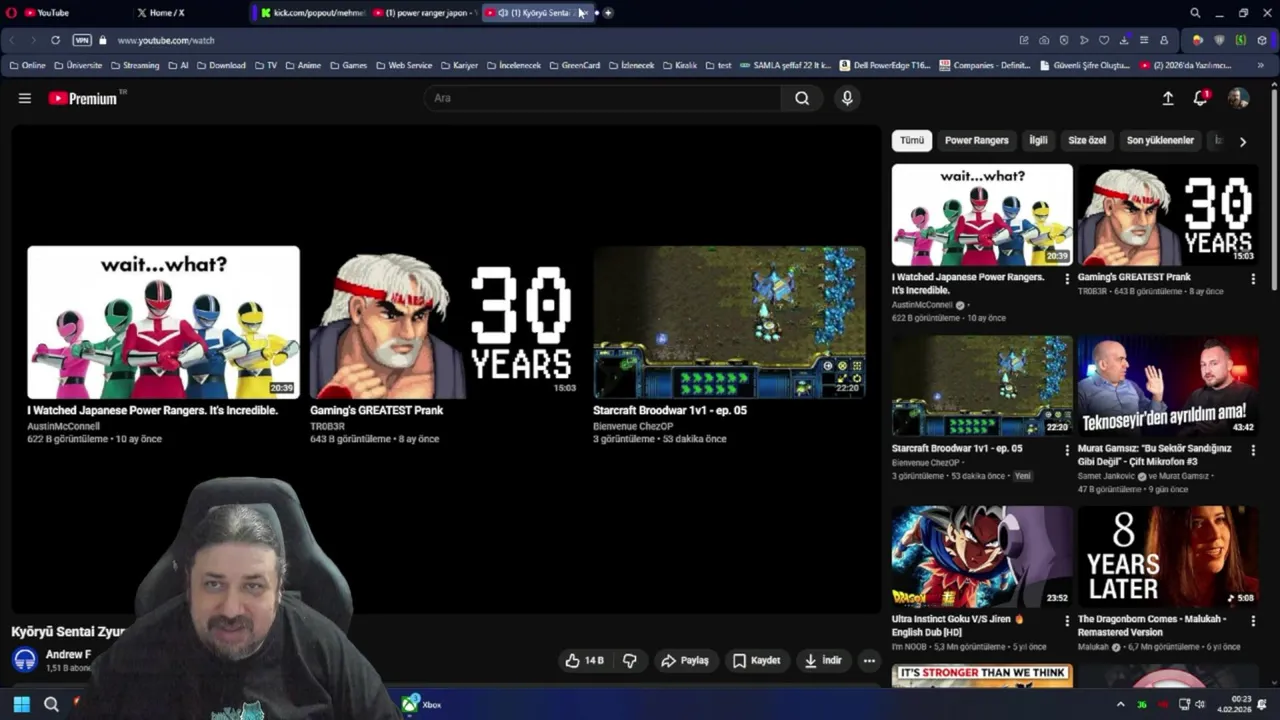The width and height of the screenshot is (1280, 720).
Task: Open the browser downloads icon
Action: point(1124,40)
